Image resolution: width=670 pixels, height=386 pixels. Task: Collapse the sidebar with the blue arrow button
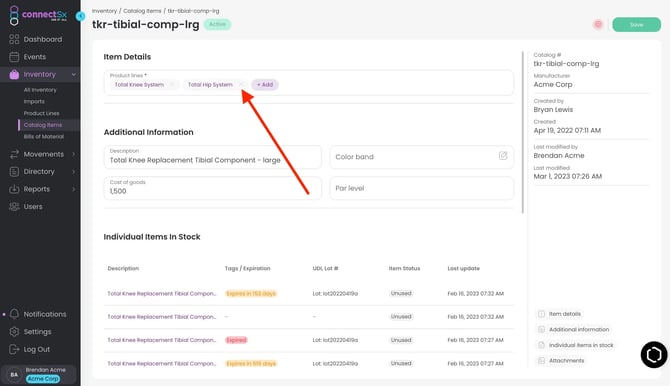pos(80,16)
